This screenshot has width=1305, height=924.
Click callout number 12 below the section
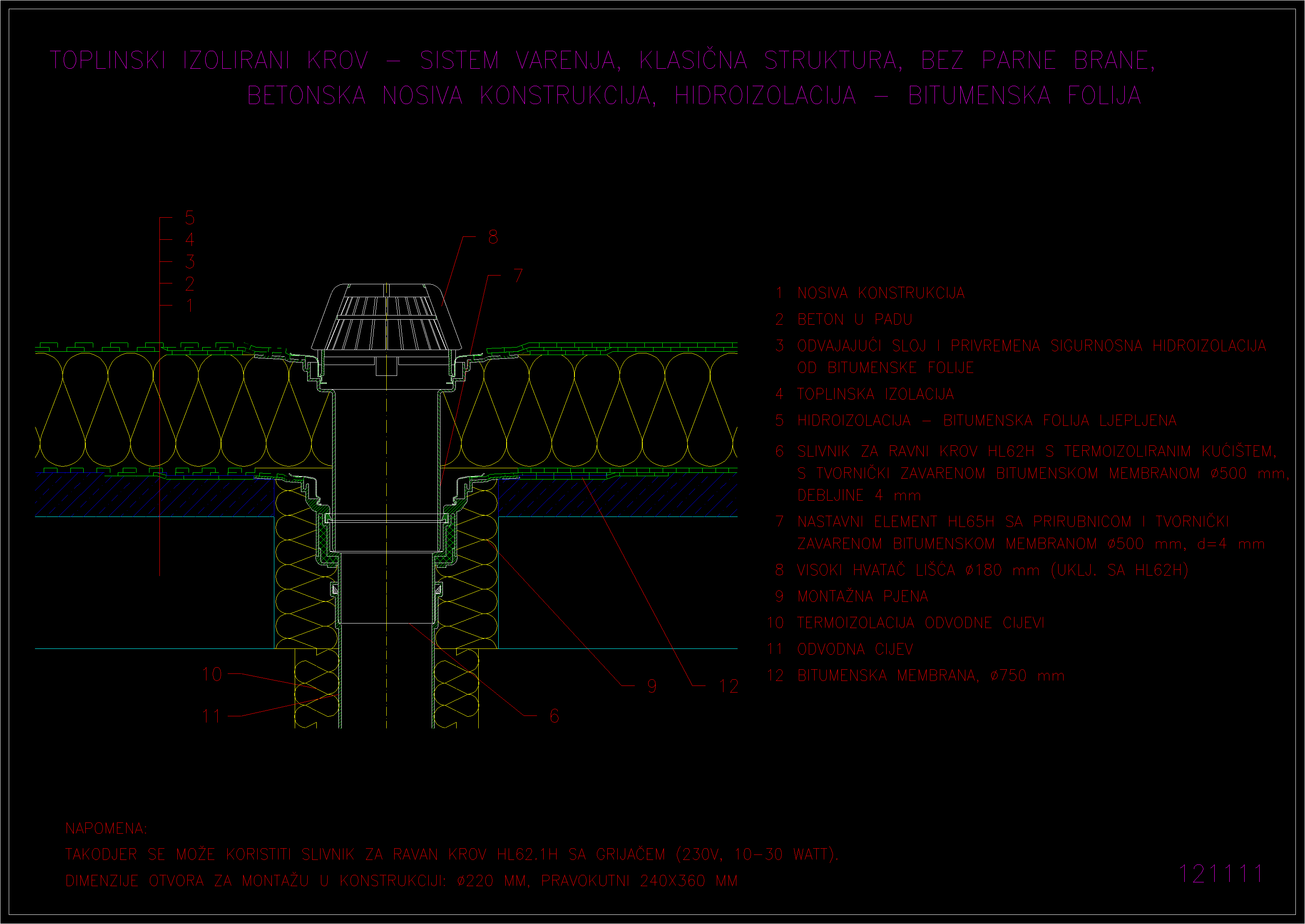point(729,686)
